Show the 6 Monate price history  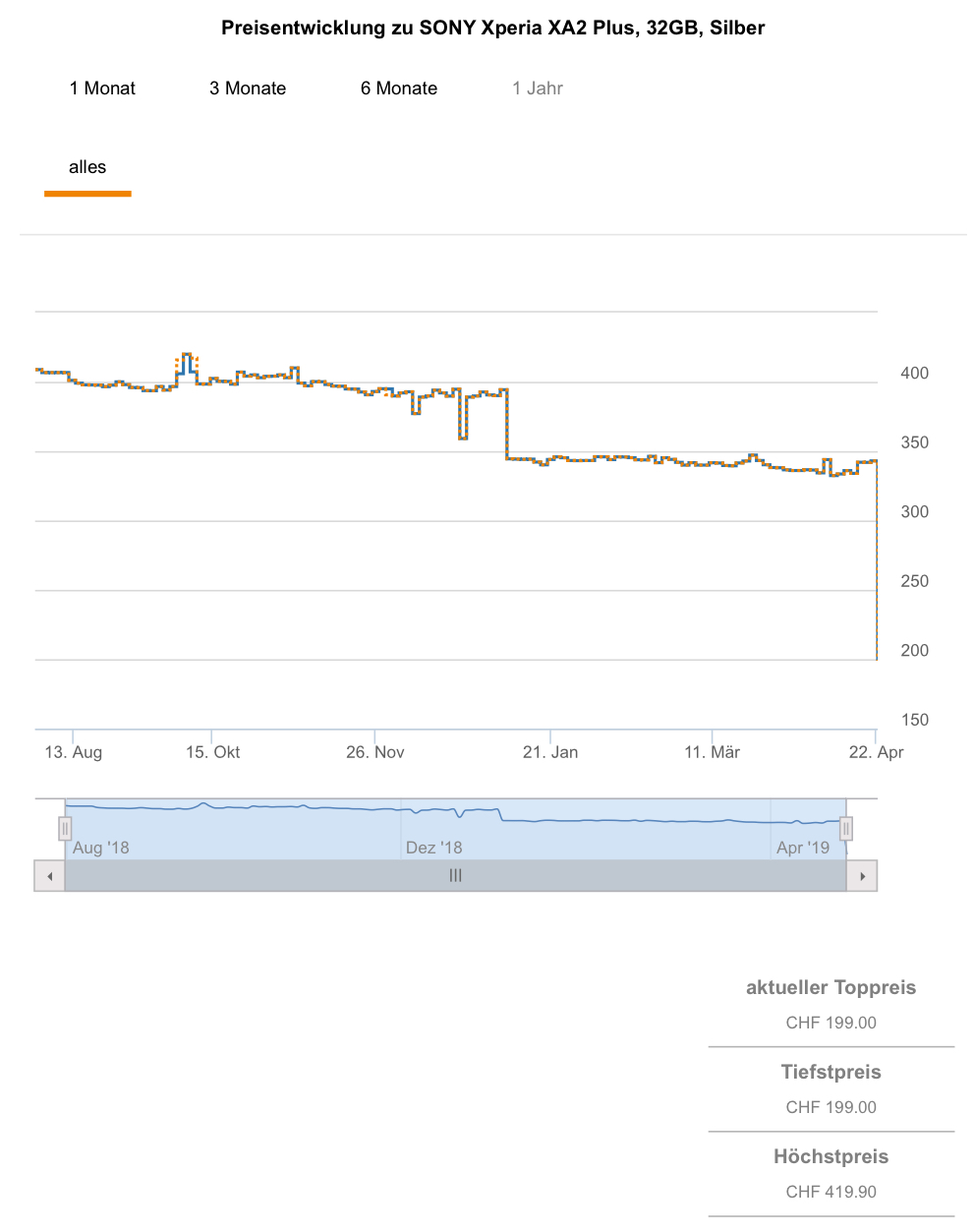399,88
